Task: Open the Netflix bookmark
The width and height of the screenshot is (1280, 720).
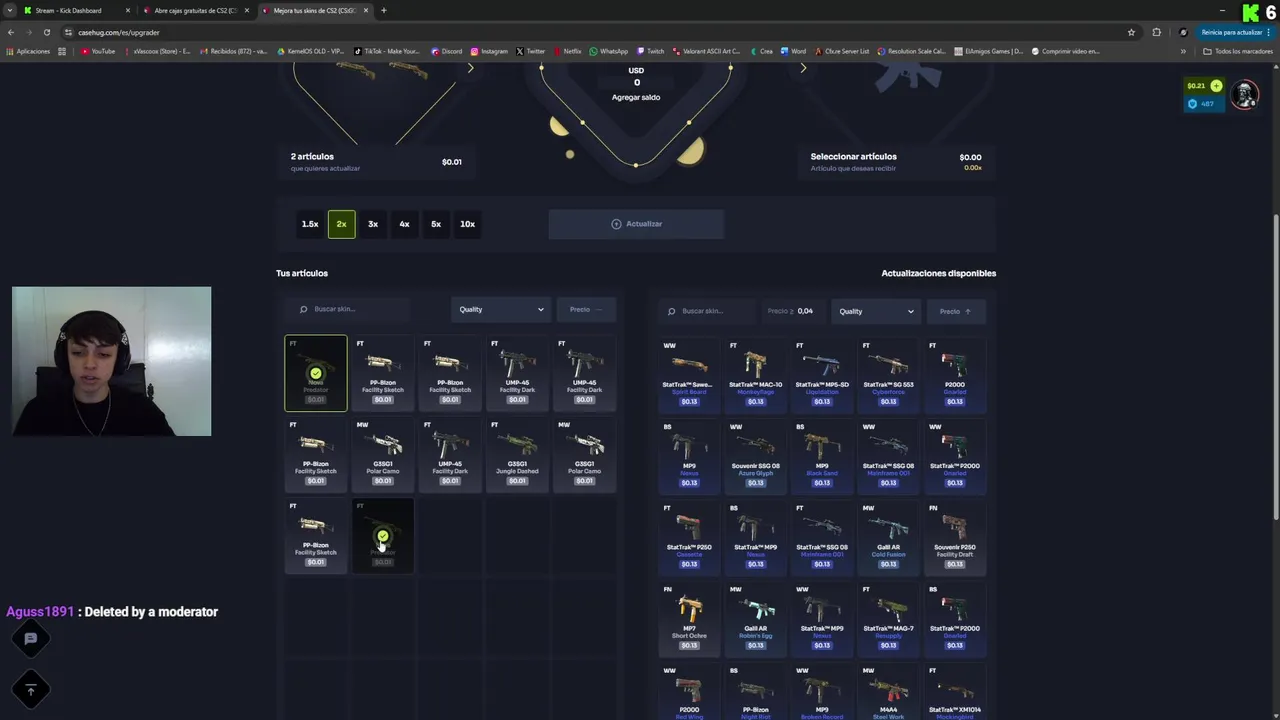Action: point(567,51)
